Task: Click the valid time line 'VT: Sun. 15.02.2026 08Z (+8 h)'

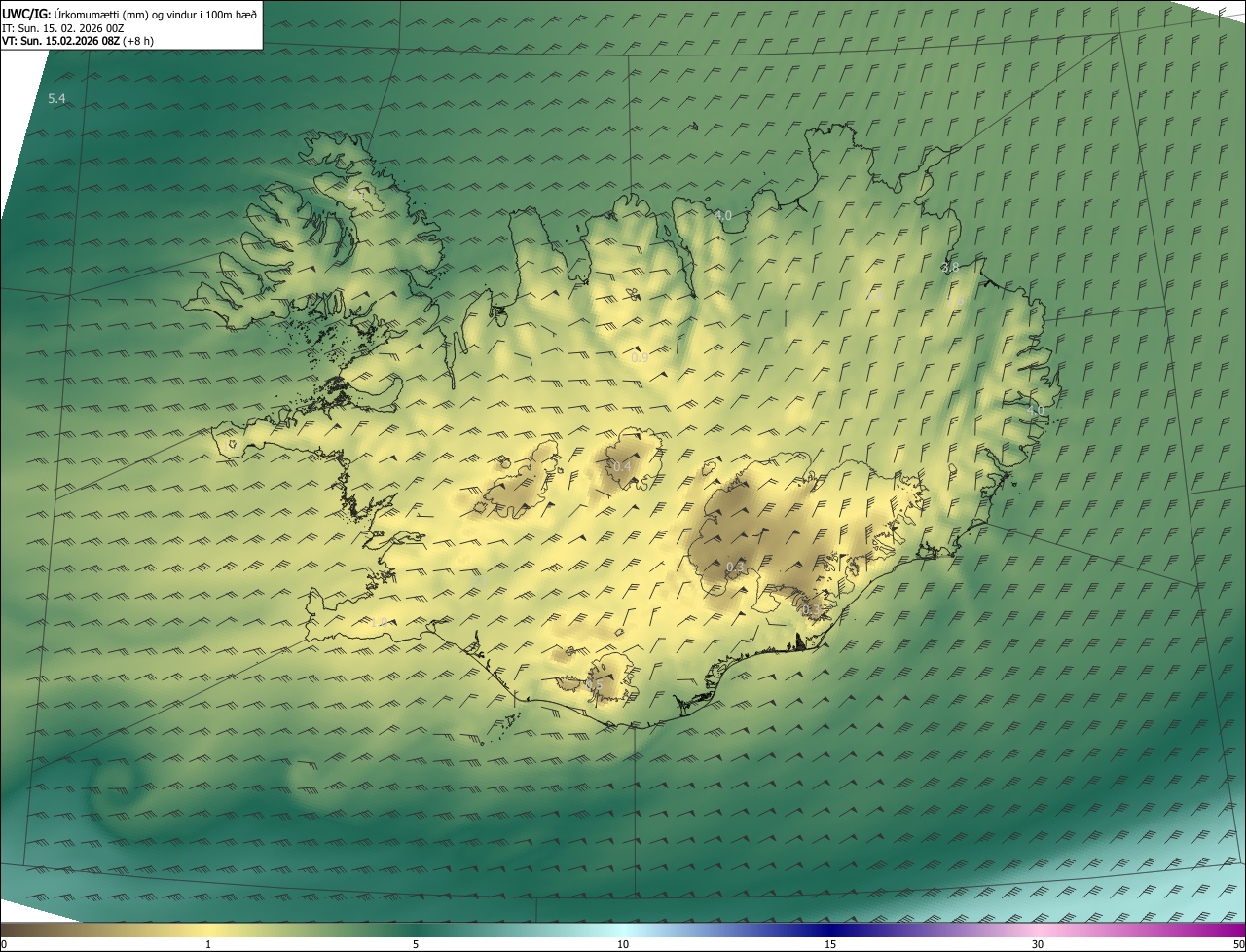Action: click(x=77, y=41)
